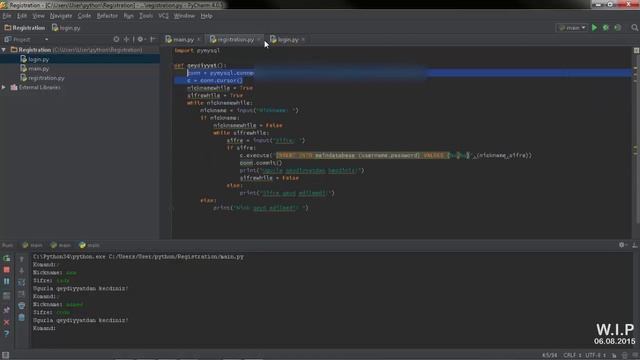Open the Tools menu
The image size is (640, 360).
146,16
